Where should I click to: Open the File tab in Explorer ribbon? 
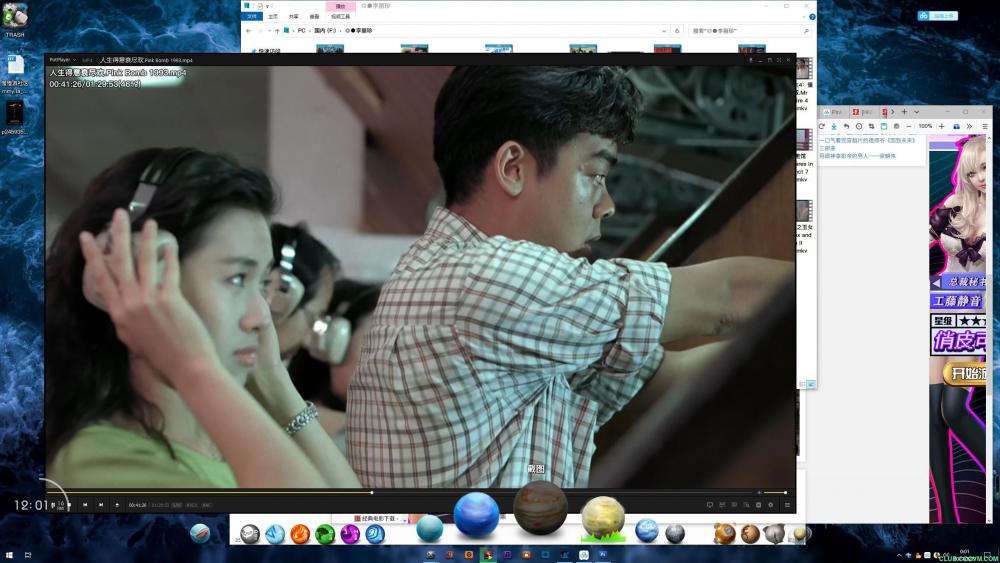[252, 16]
